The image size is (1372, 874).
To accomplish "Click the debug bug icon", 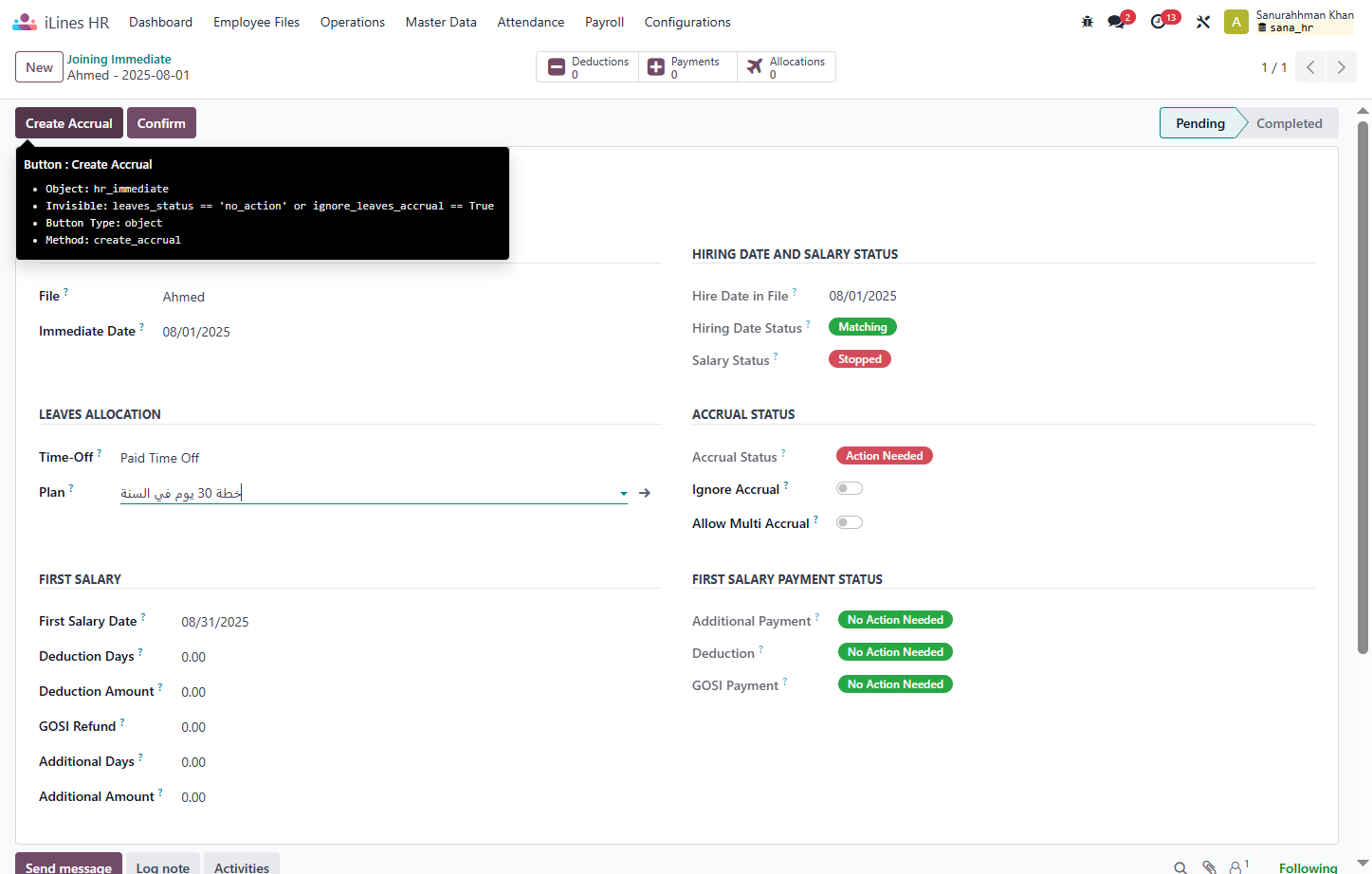I will tap(1088, 22).
